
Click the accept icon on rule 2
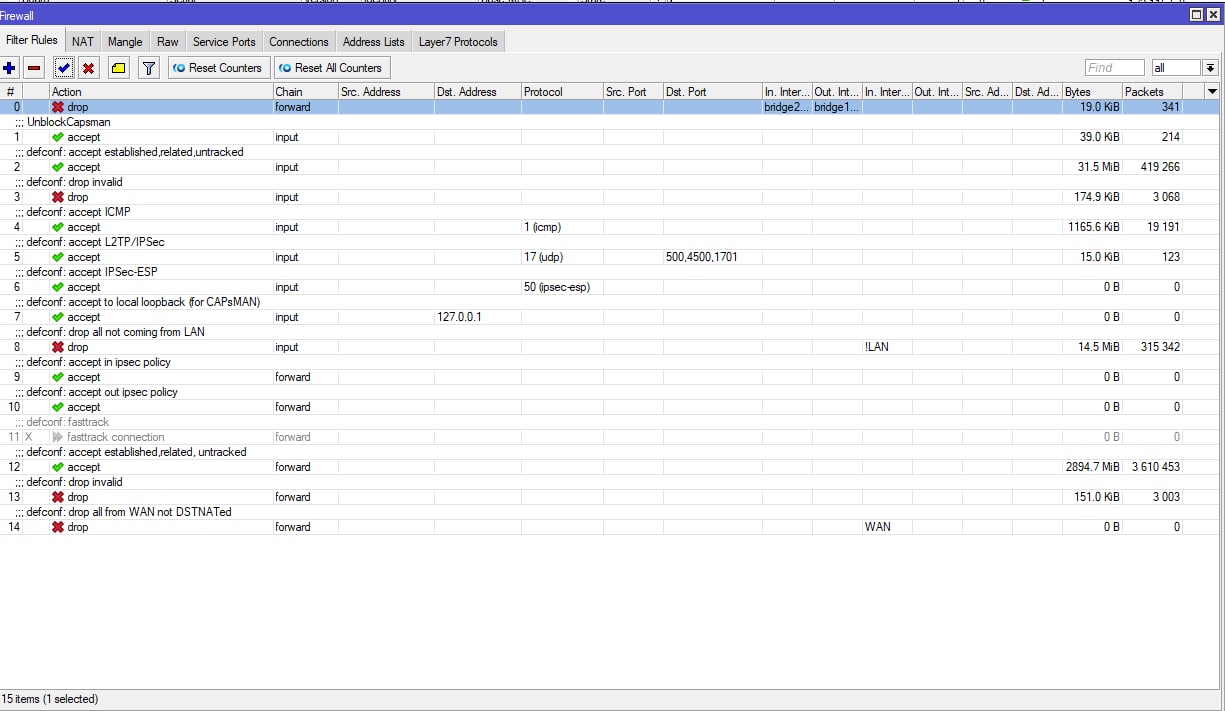click(58, 167)
